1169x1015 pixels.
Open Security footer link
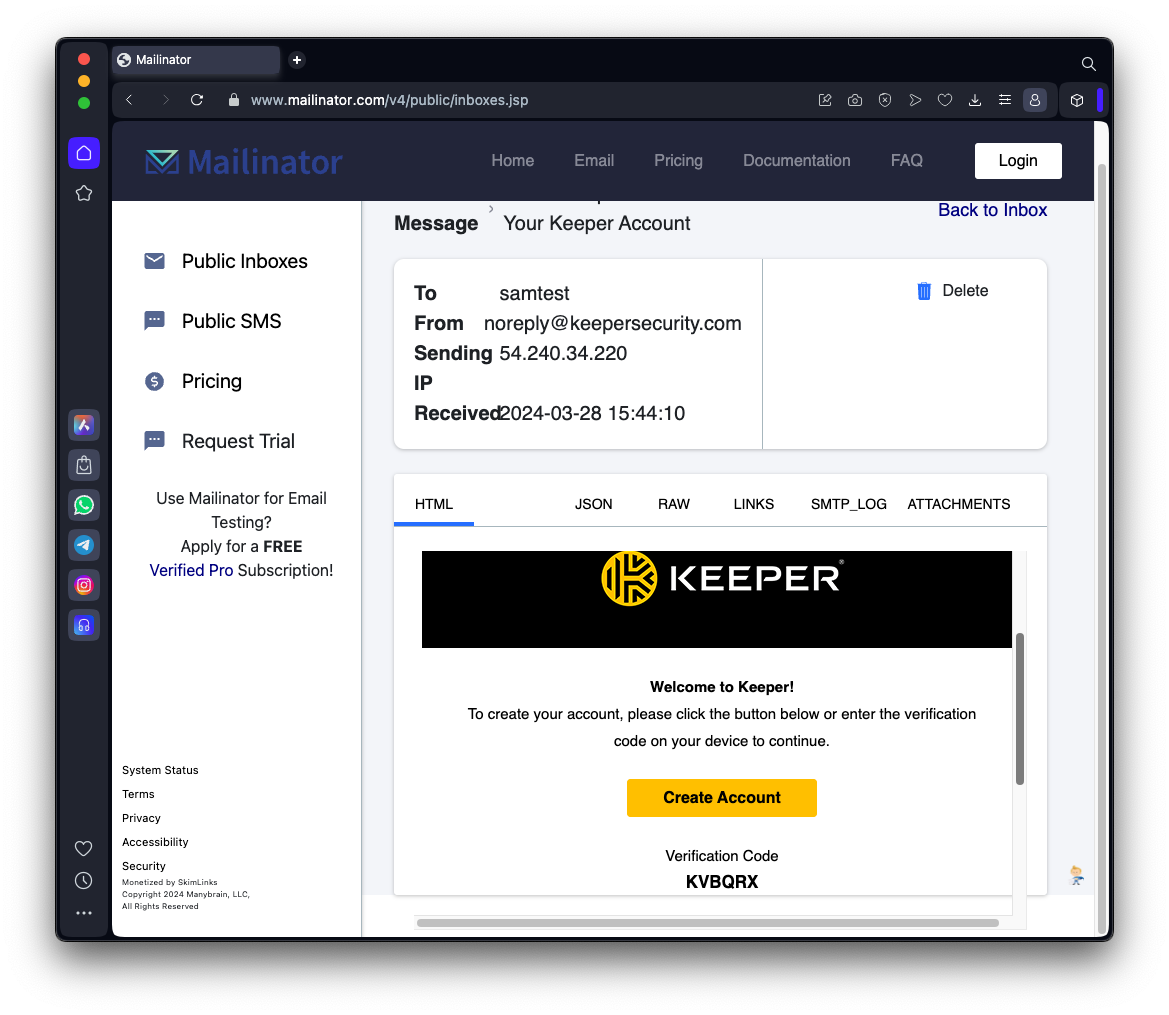pyautogui.click(x=144, y=866)
